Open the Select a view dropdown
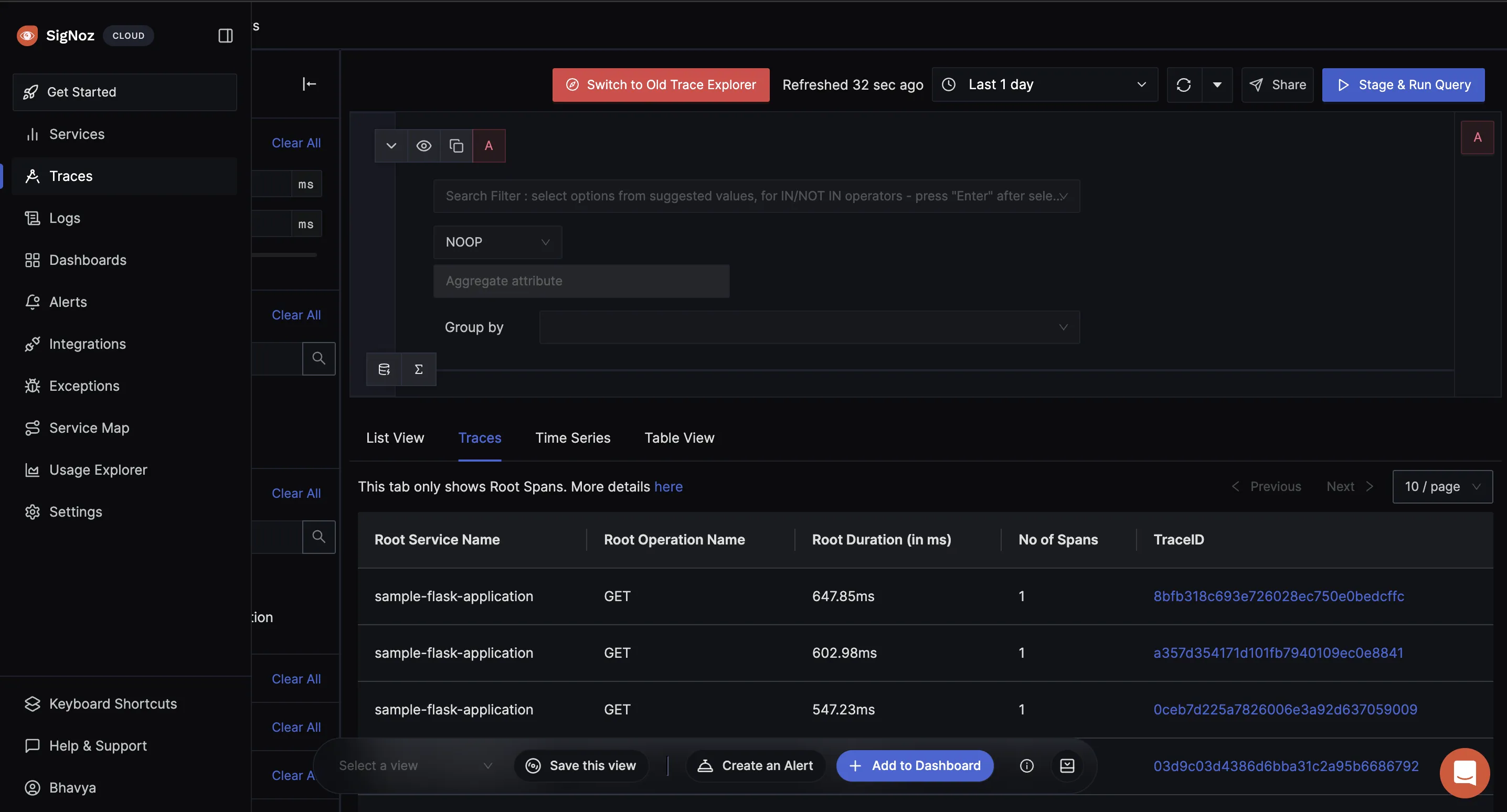This screenshot has height=812, width=1507. [416, 766]
